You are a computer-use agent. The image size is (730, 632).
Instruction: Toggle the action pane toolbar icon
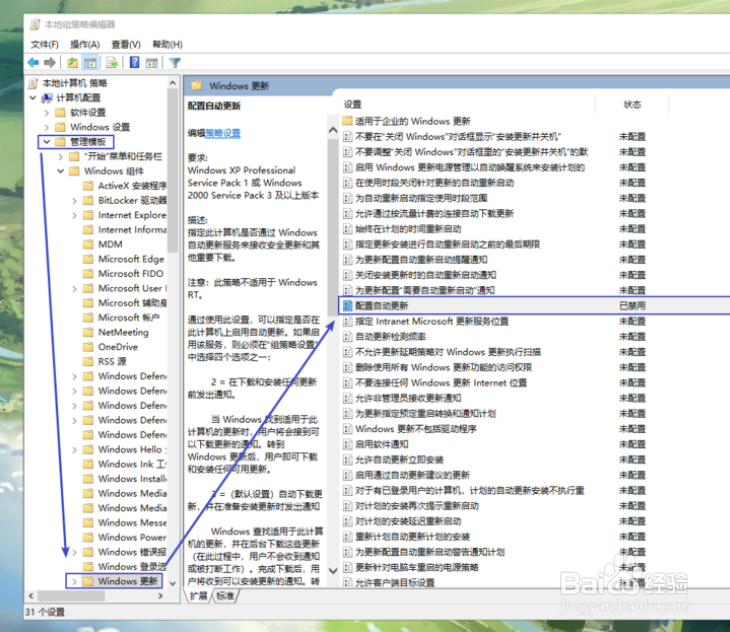pos(152,62)
